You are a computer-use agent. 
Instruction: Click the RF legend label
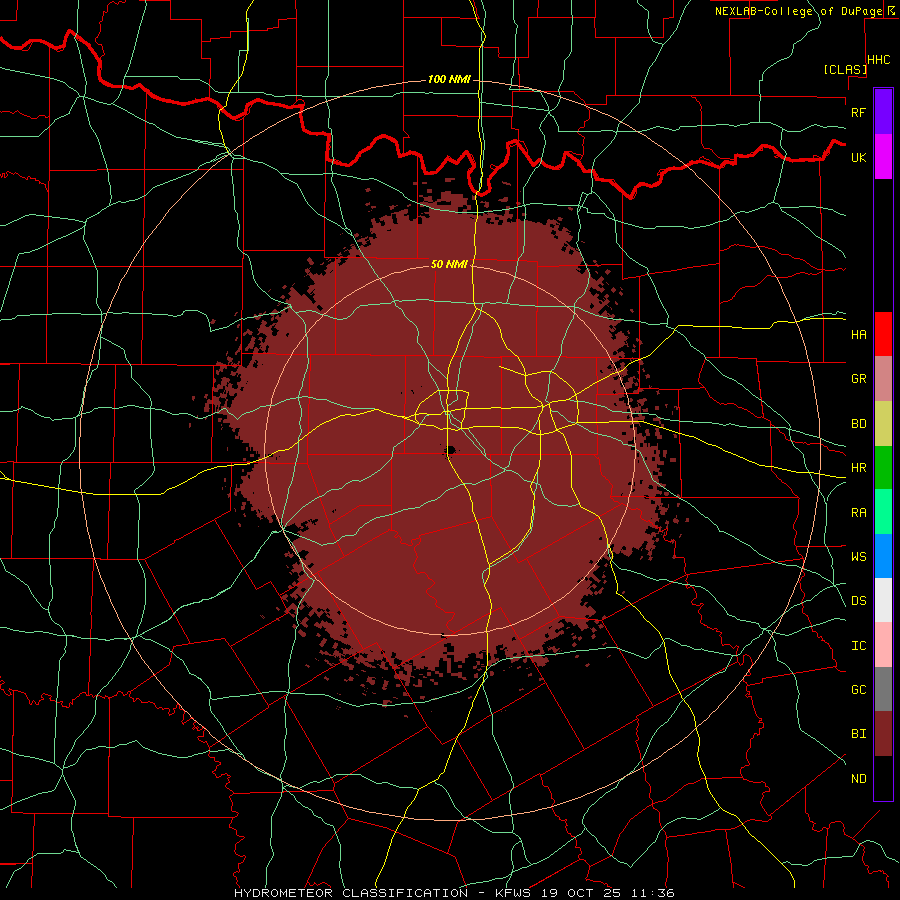[x=858, y=112]
